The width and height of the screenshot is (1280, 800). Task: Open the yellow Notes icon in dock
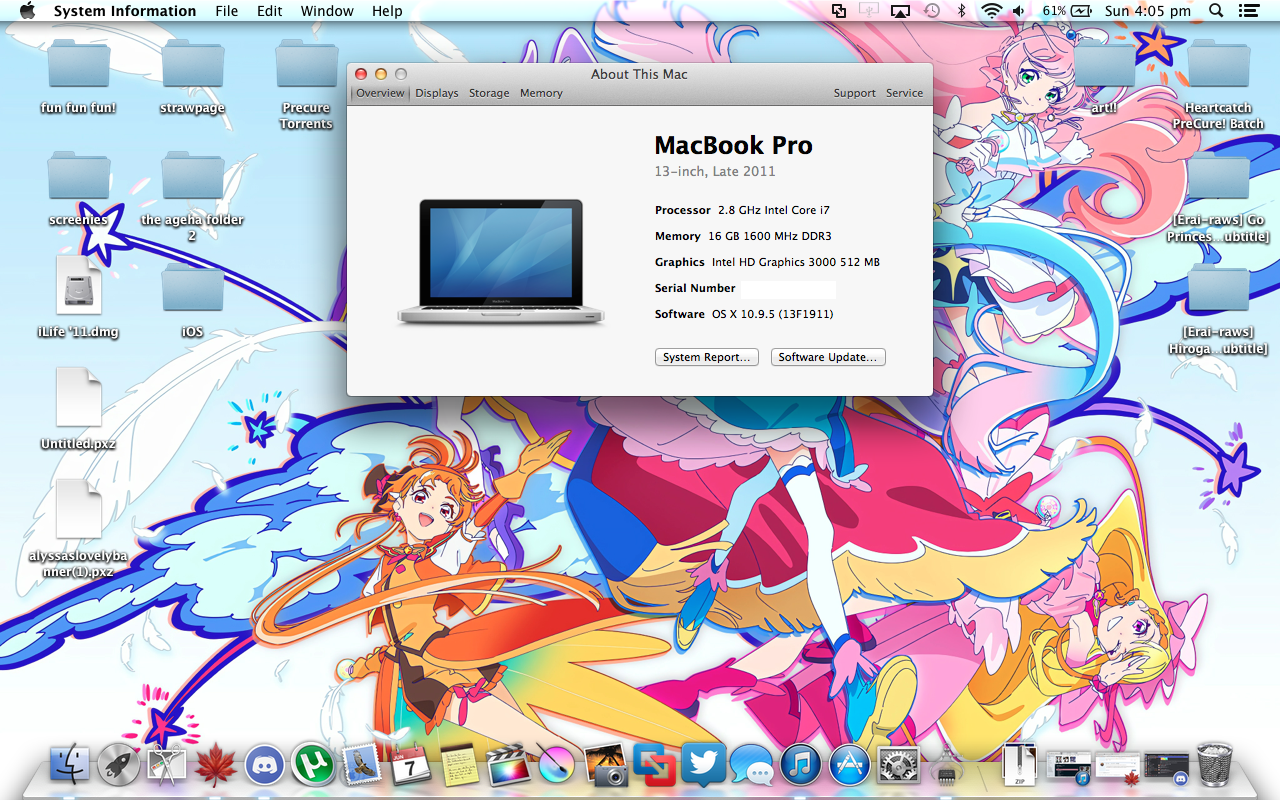[459, 765]
